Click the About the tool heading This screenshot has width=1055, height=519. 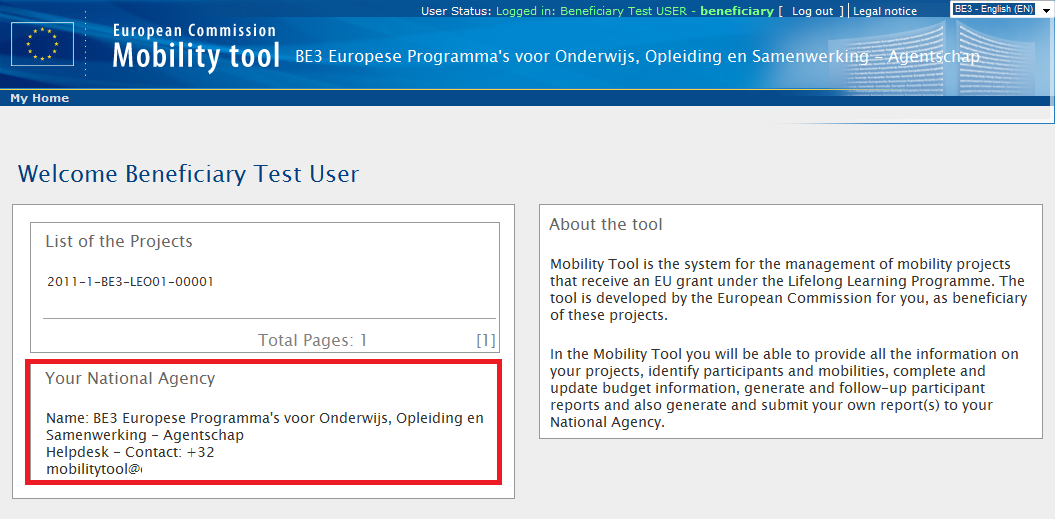click(x=606, y=225)
